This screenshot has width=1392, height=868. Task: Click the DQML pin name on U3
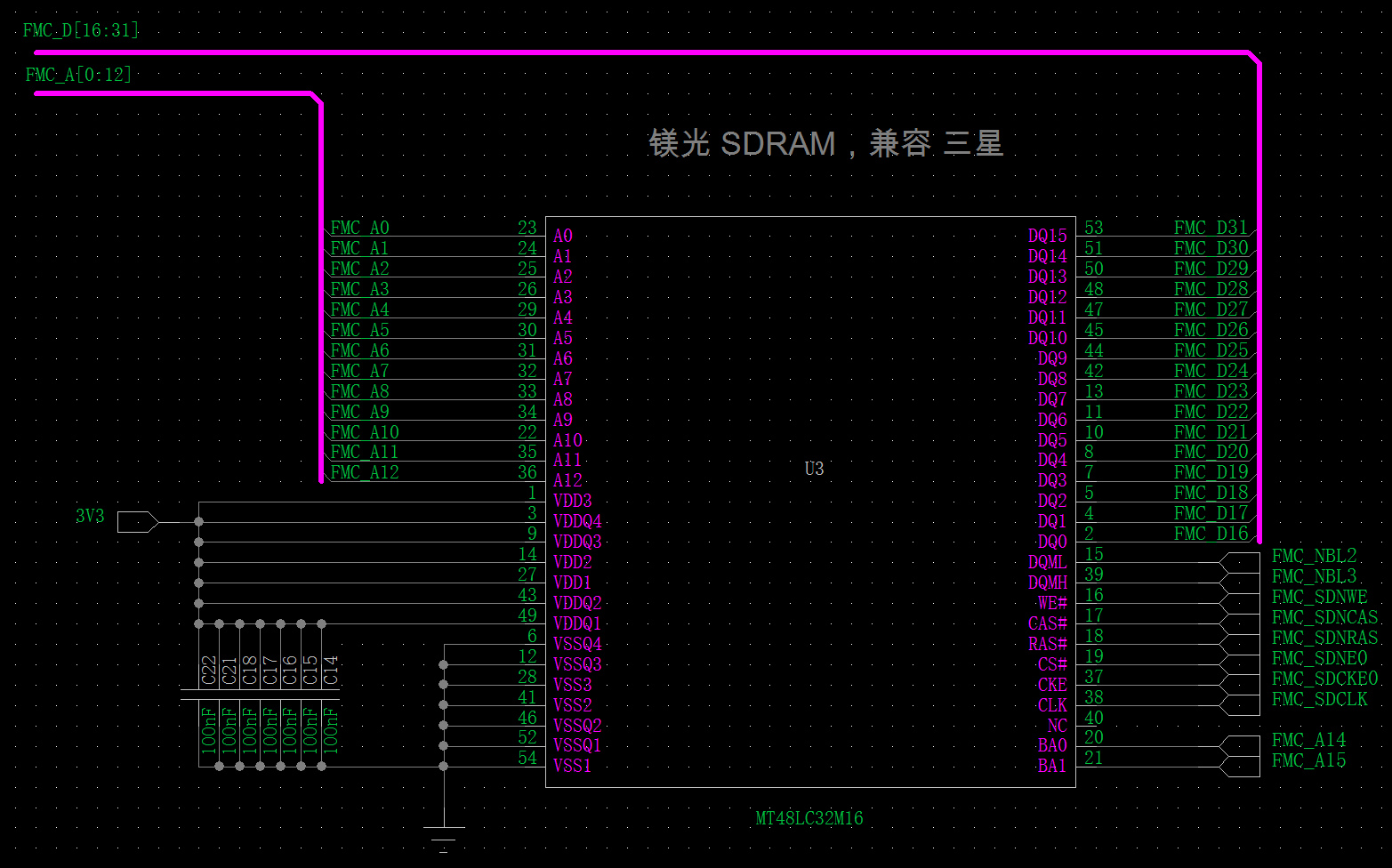pos(1047,562)
